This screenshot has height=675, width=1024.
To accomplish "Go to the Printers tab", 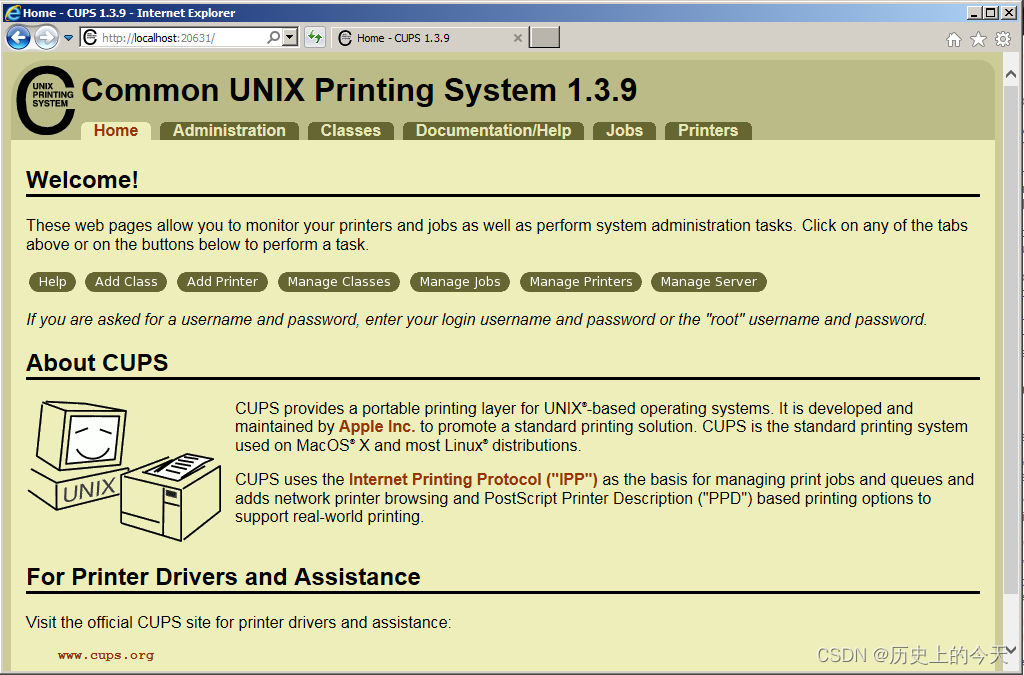I will tap(707, 131).
